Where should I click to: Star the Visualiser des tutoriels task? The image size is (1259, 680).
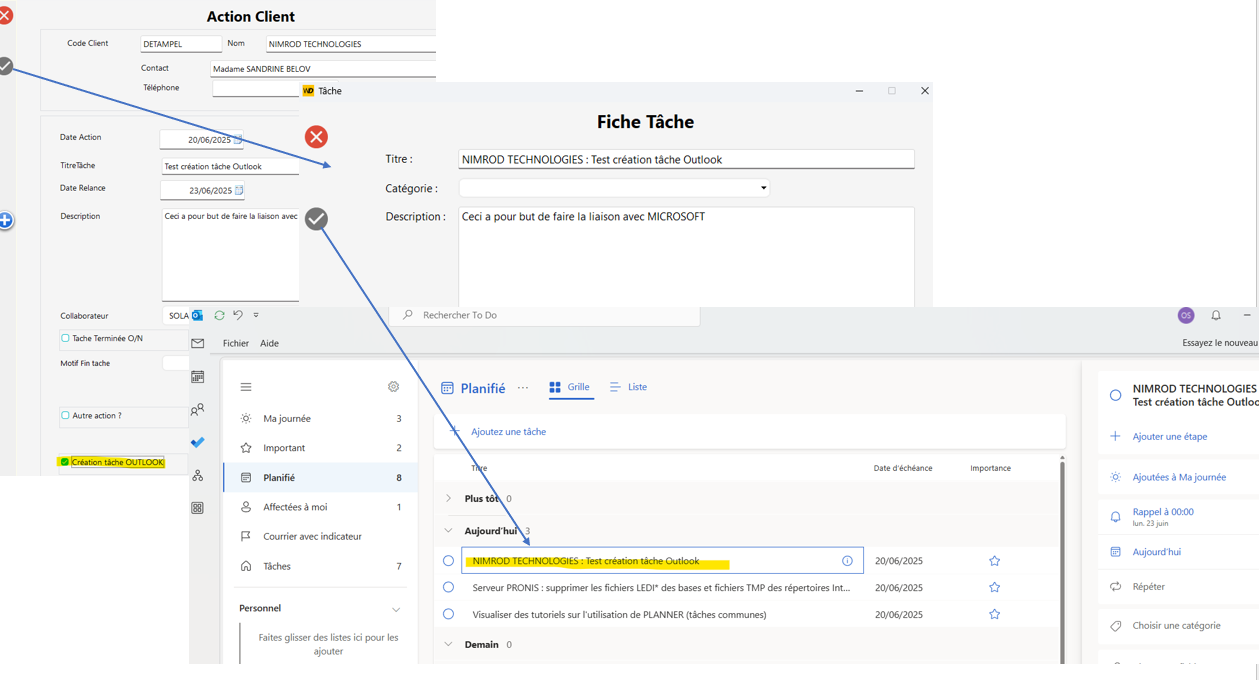(994, 615)
